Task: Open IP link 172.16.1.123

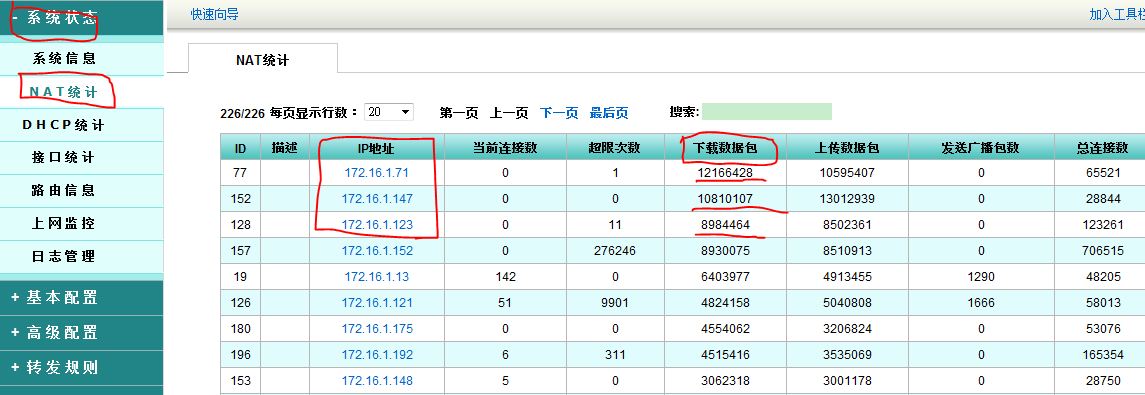Action: 377,225
